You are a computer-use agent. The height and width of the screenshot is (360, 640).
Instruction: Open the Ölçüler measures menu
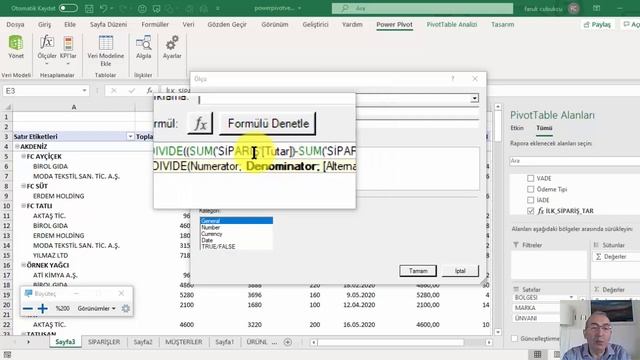[47, 50]
